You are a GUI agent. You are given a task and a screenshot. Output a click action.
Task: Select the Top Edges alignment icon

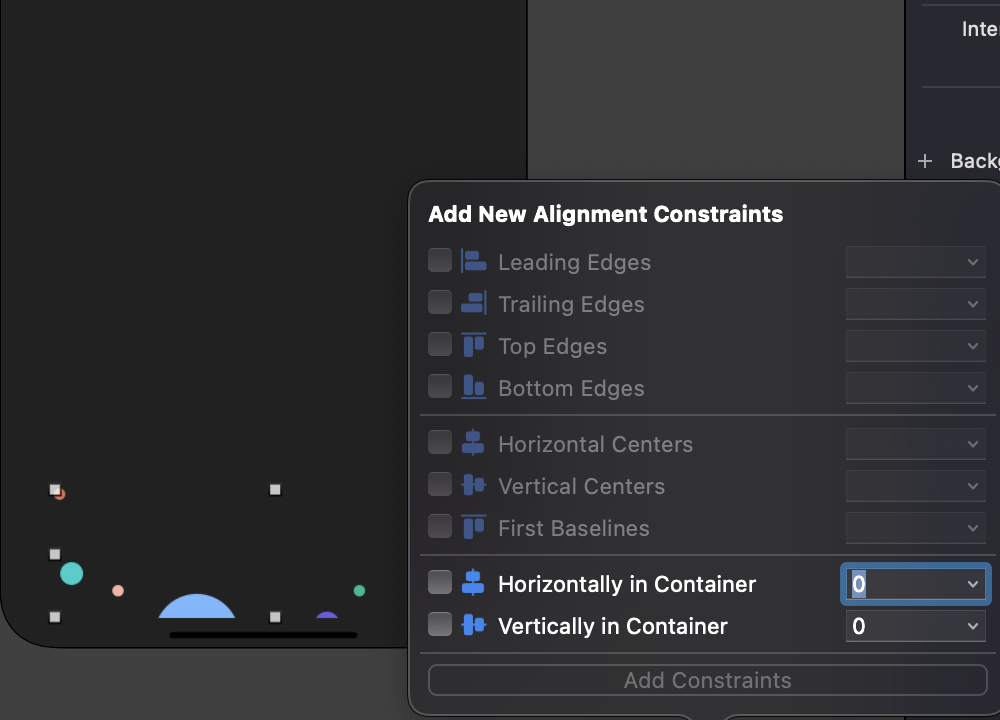pyautogui.click(x=472, y=345)
